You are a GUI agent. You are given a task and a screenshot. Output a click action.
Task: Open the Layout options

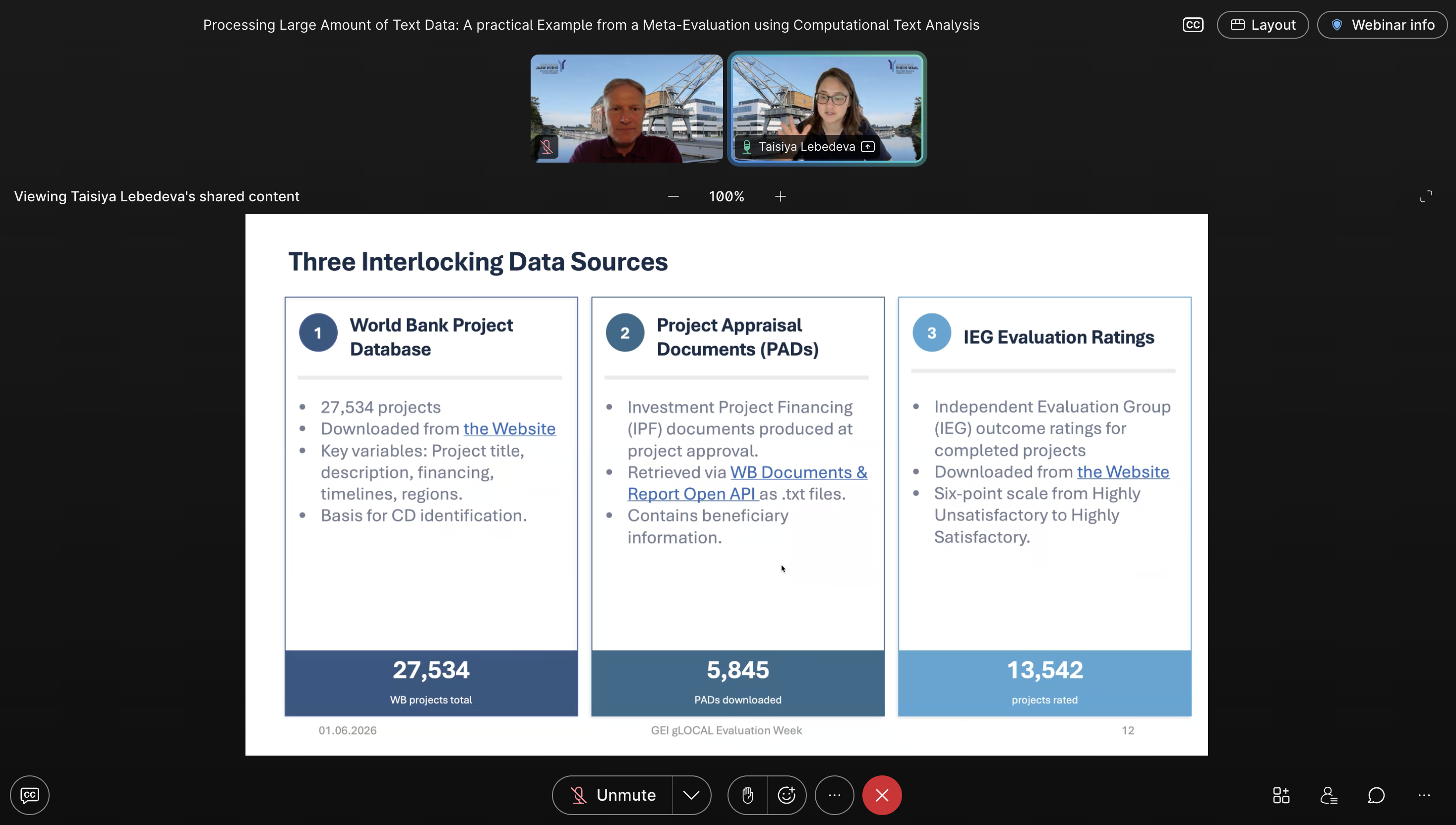pyautogui.click(x=1262, y=25)
